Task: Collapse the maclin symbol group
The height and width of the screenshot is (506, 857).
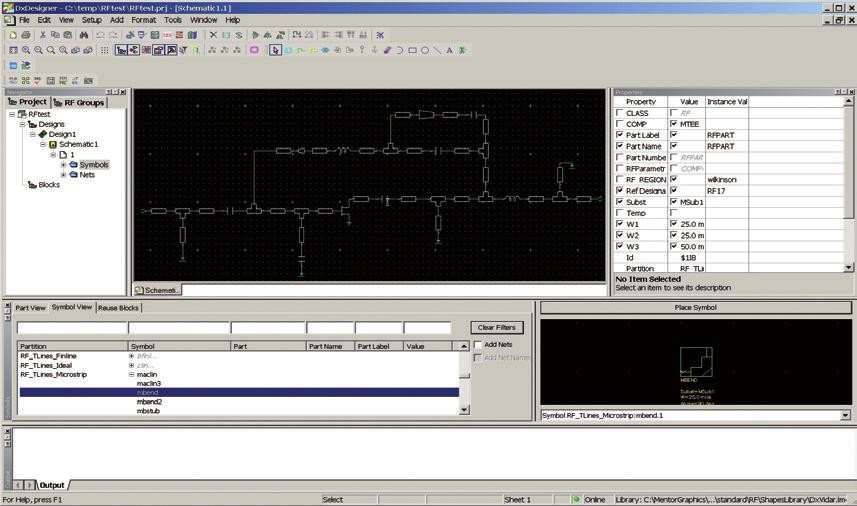Action: [131, 374]
